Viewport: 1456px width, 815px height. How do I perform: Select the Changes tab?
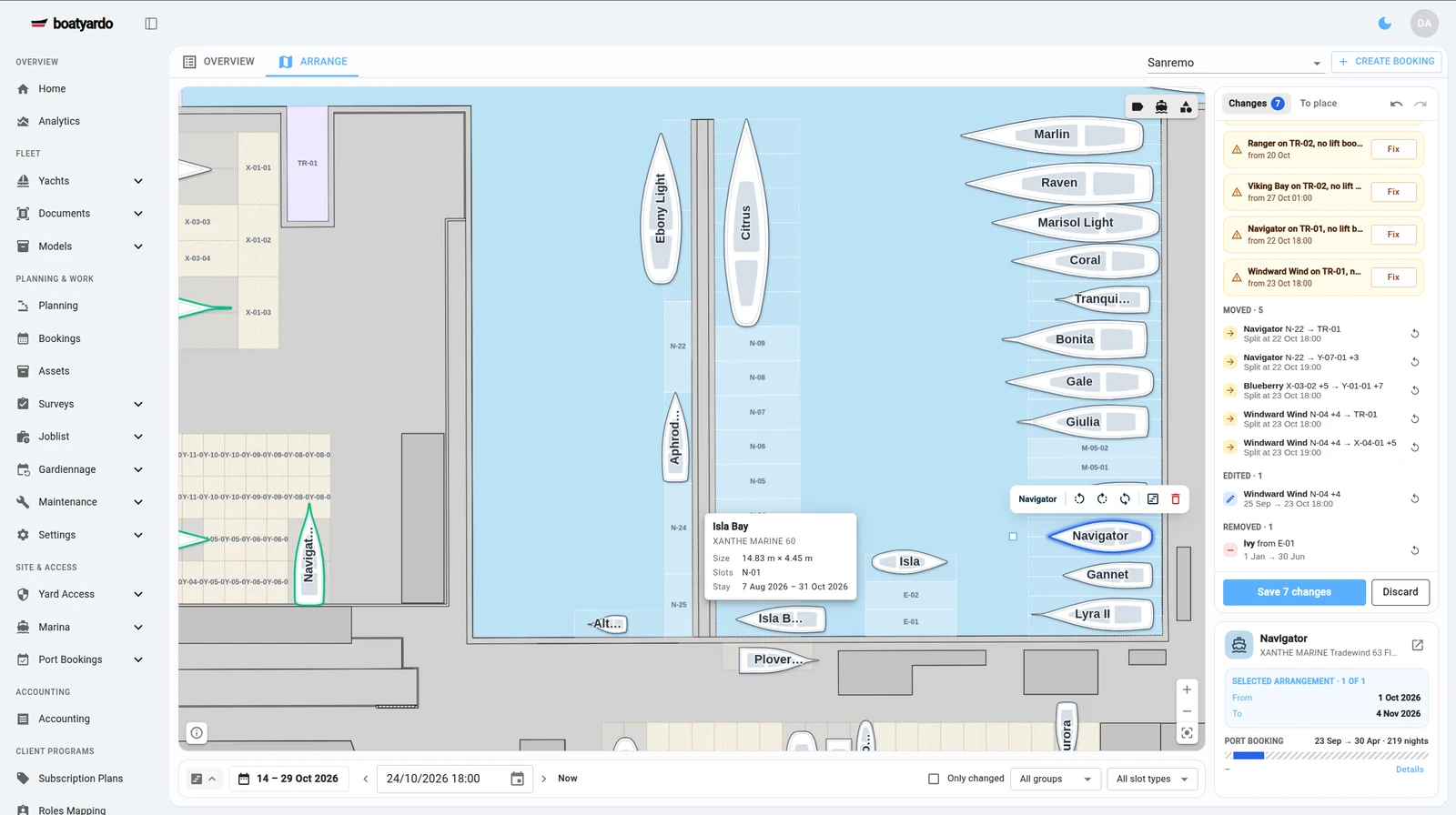1255,104
